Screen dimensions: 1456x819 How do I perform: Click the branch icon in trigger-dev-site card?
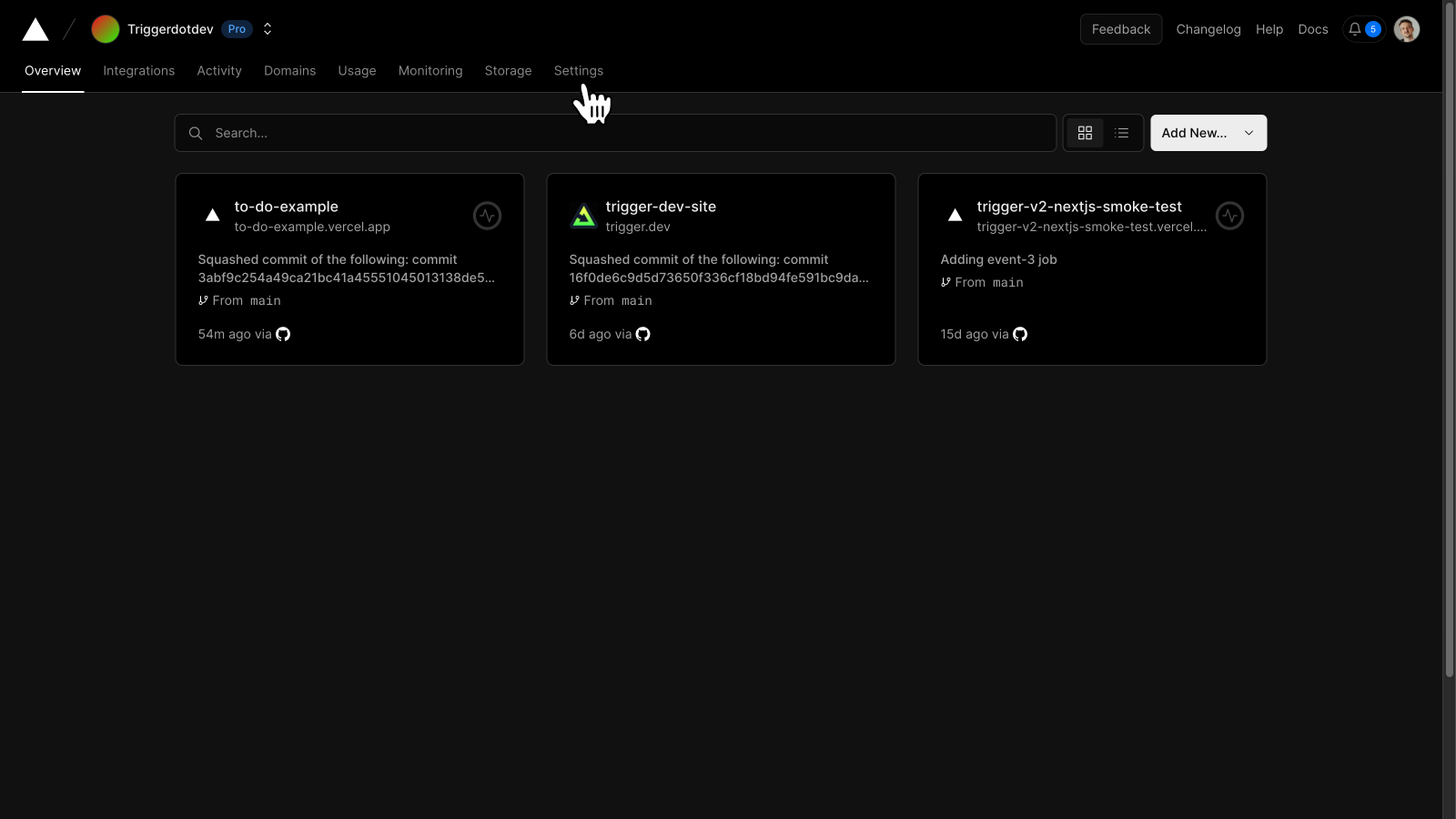pos(575,300)
